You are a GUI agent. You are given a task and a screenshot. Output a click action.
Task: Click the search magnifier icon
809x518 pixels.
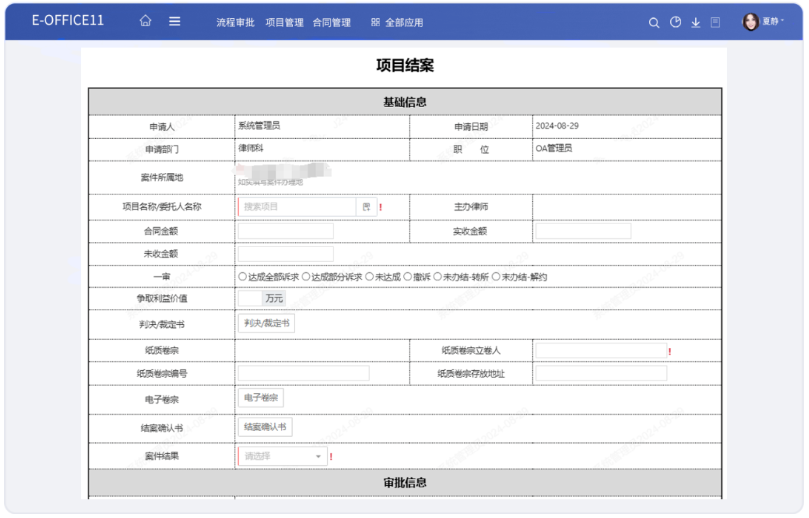pos(654,22)
